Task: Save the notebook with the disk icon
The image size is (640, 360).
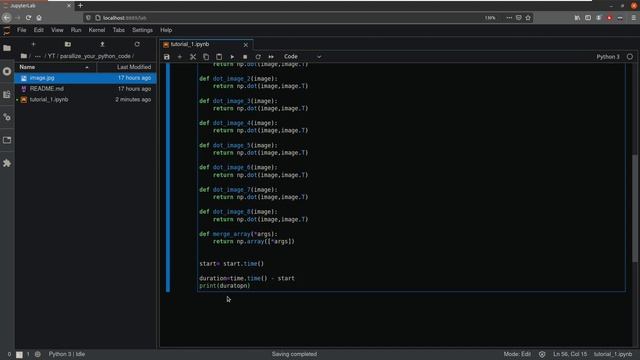Action: tap(167, 57)
